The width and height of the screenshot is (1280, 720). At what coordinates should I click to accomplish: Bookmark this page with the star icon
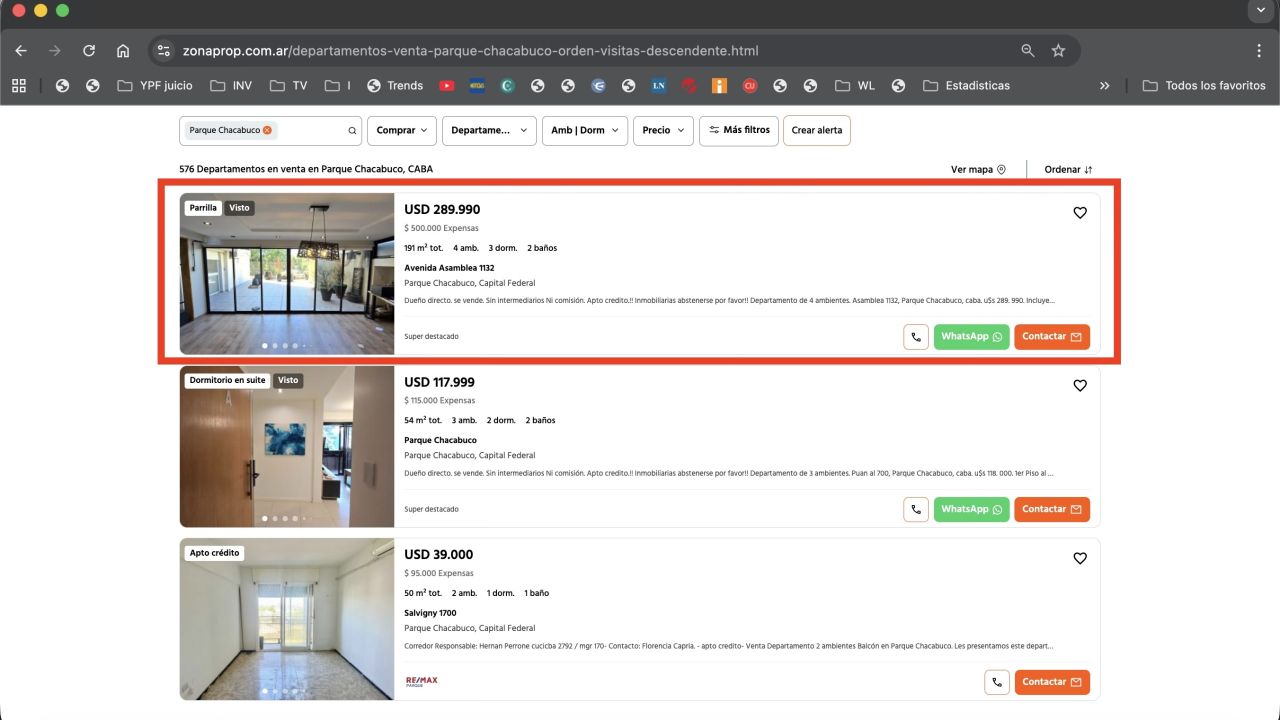1058,51
